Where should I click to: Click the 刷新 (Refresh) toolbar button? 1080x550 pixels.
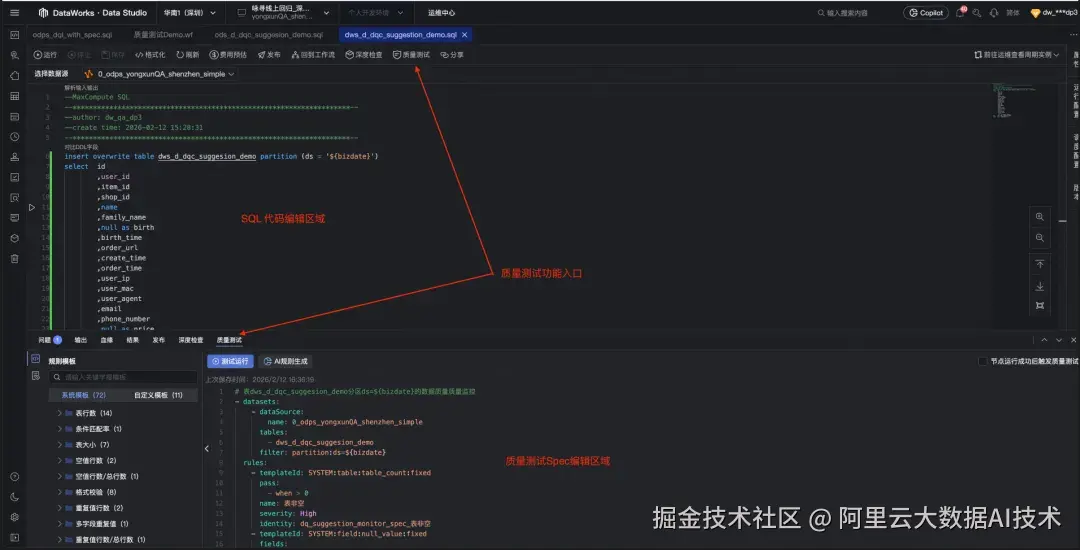pos(187,54)
